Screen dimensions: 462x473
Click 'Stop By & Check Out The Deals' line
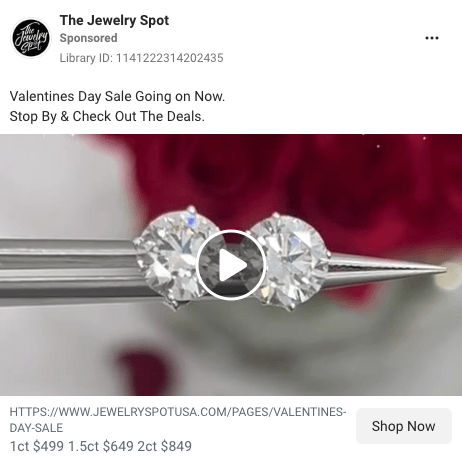pos(107,116)
